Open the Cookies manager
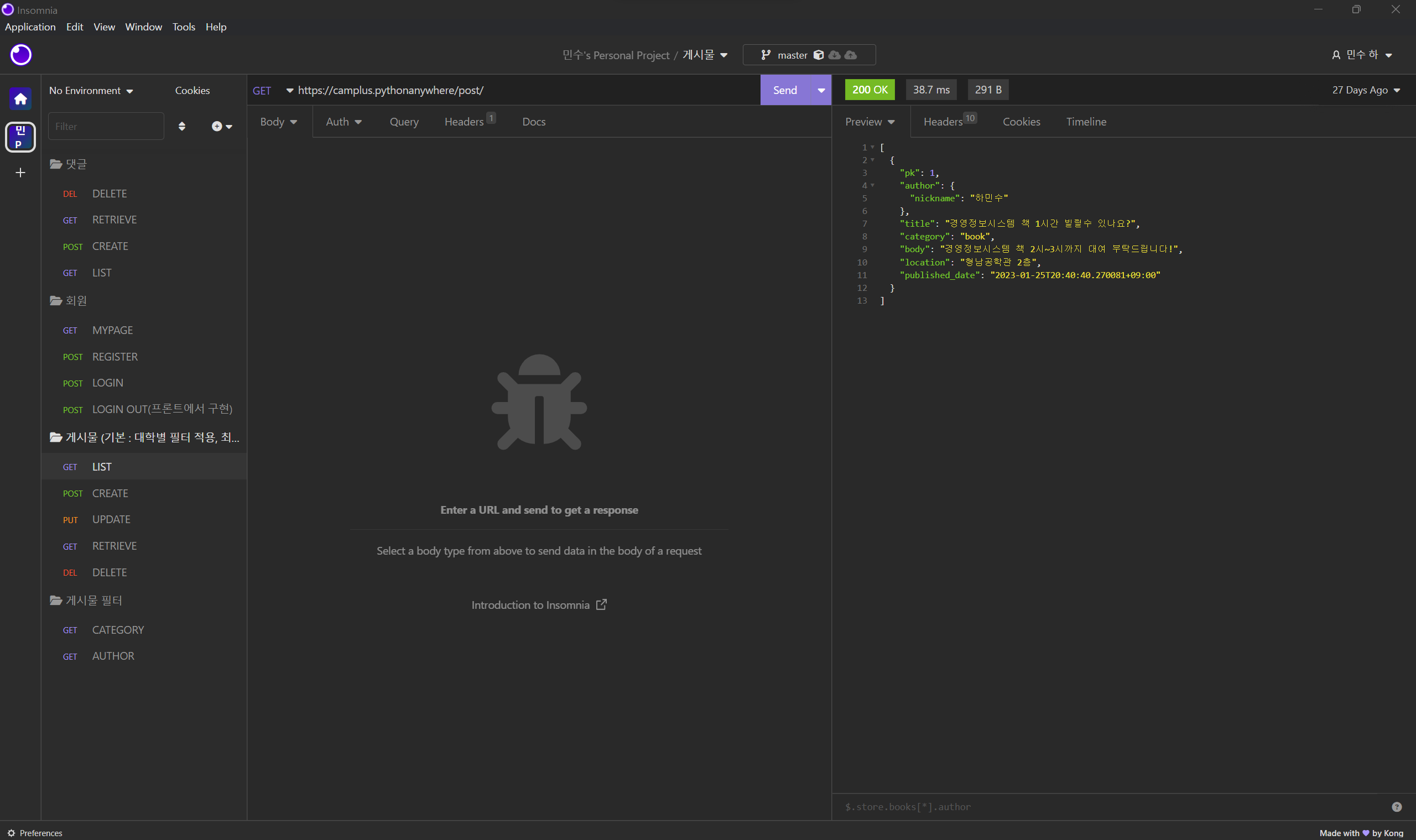 tap(192, 91)
